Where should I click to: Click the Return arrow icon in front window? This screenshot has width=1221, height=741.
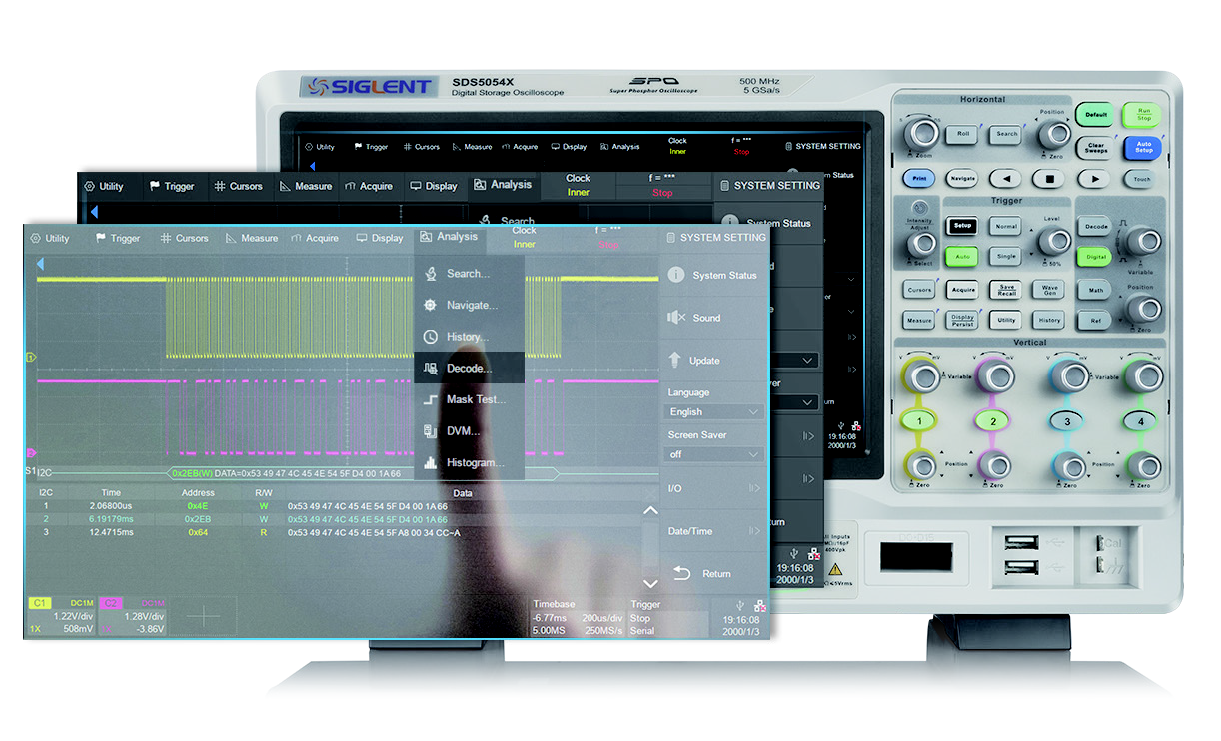(681, 573)
